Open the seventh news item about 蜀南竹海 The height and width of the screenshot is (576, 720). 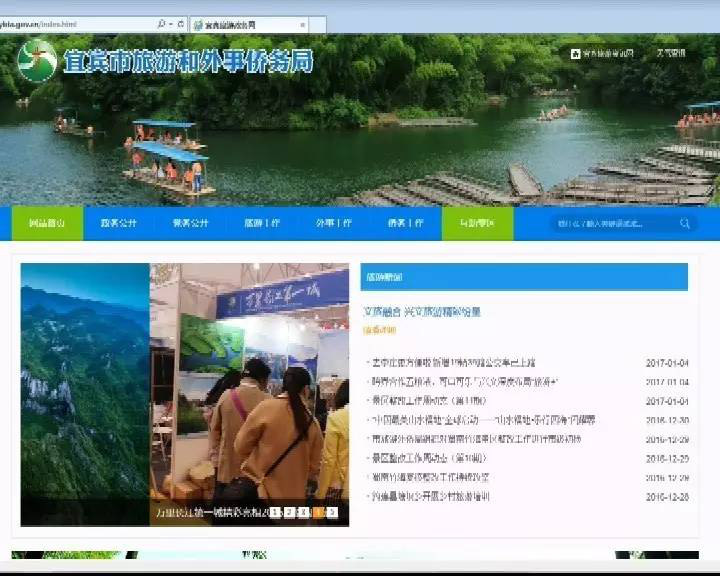430,478
